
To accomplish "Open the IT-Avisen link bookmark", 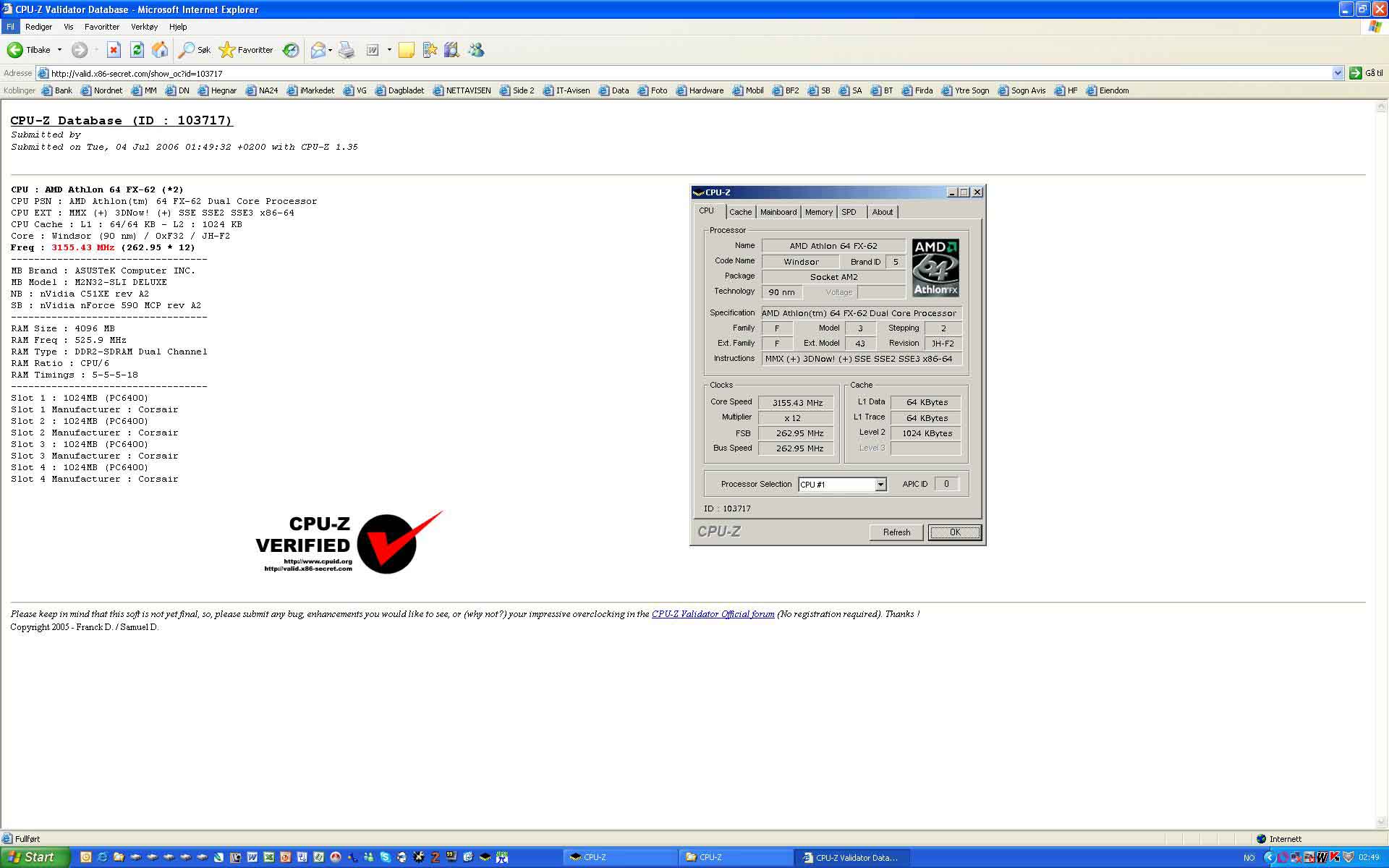I will (x=566, y=90).
